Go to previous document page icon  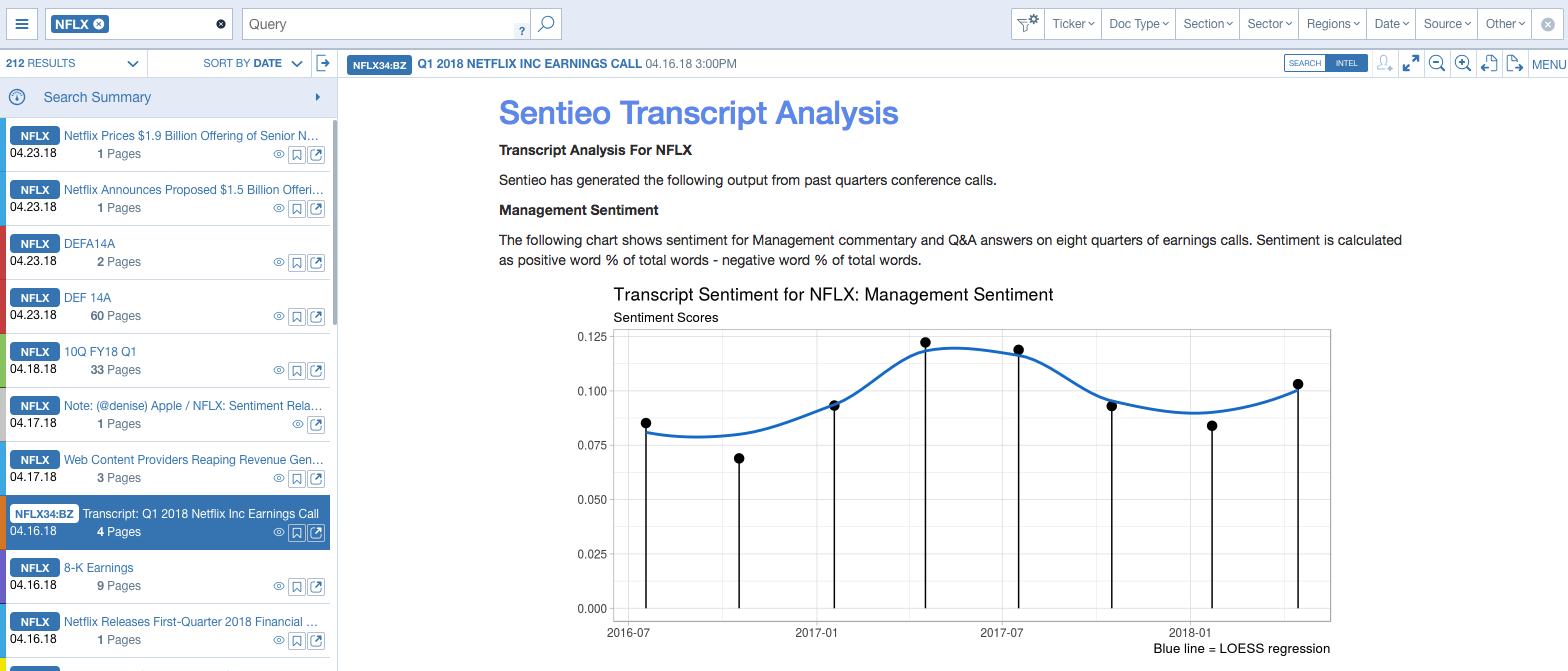coord(1488,63)
